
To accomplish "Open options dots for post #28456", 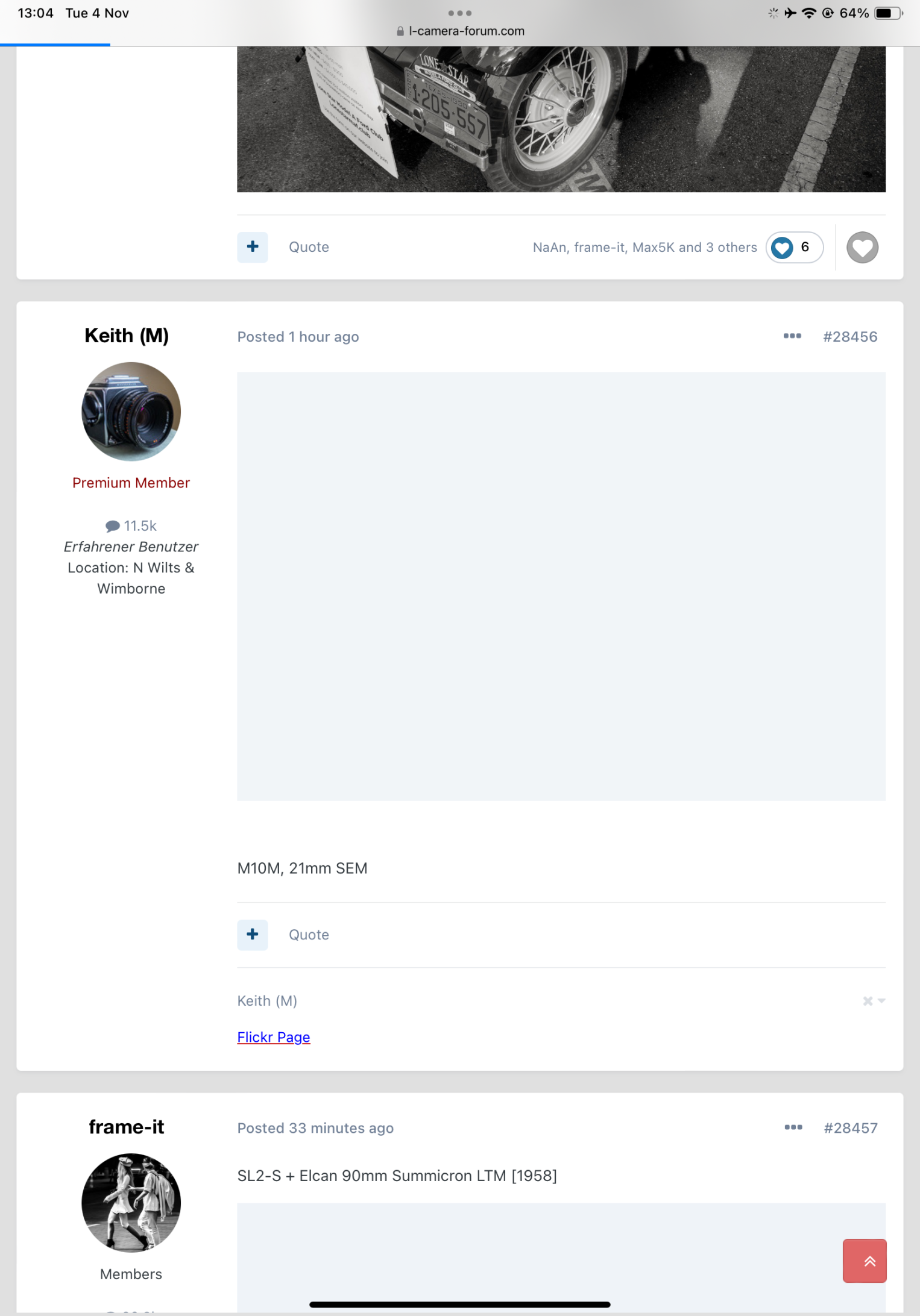I will [x=792, y=336].
